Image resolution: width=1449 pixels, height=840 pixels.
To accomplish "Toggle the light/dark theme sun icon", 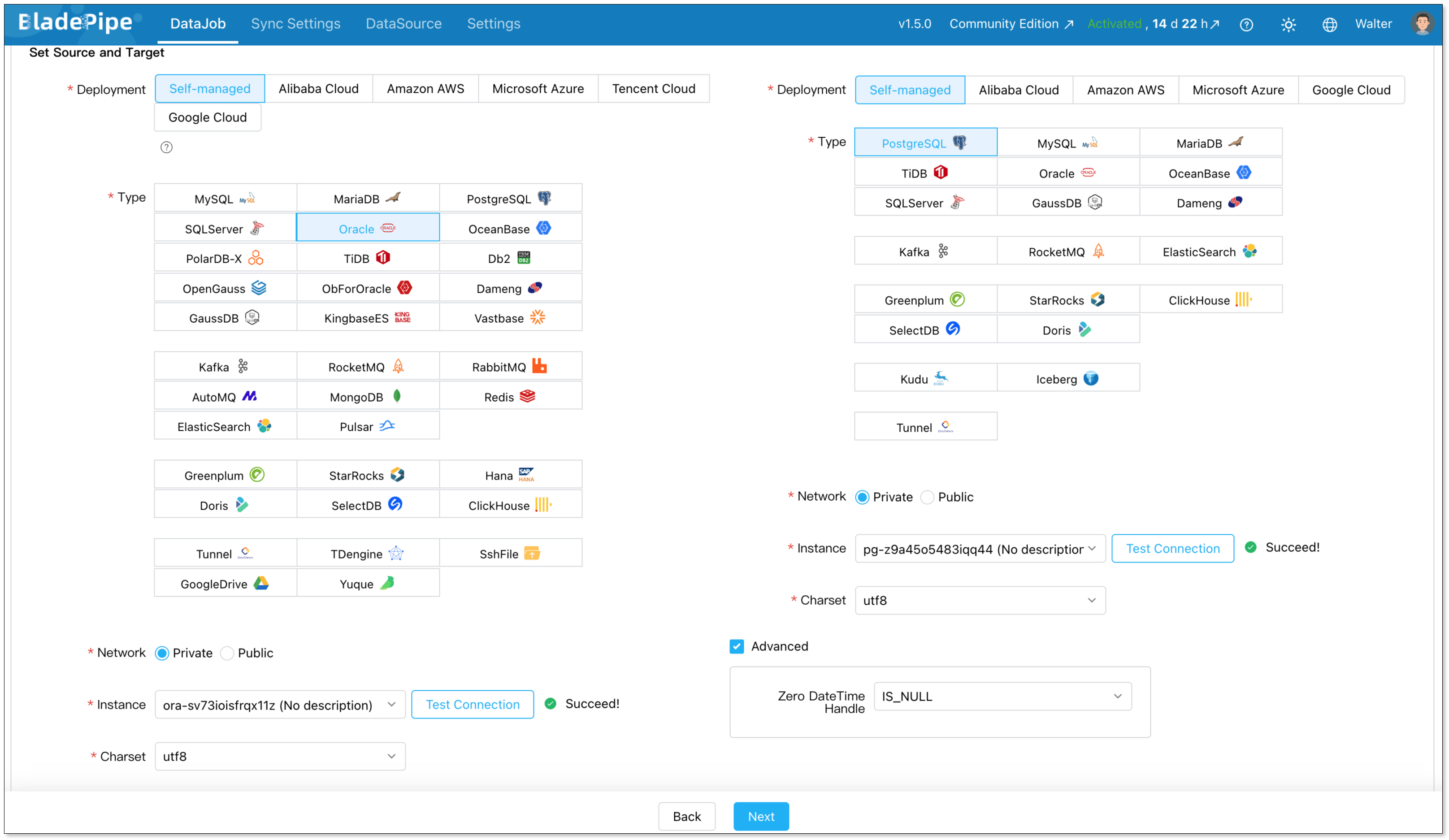I will point(1288,24).
